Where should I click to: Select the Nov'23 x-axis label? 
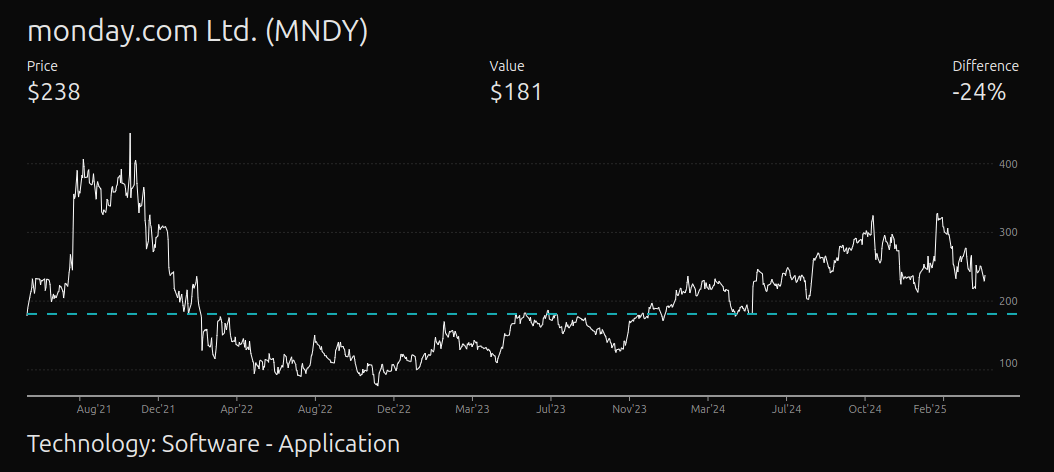pyautogui.click(x=630, y=408)
